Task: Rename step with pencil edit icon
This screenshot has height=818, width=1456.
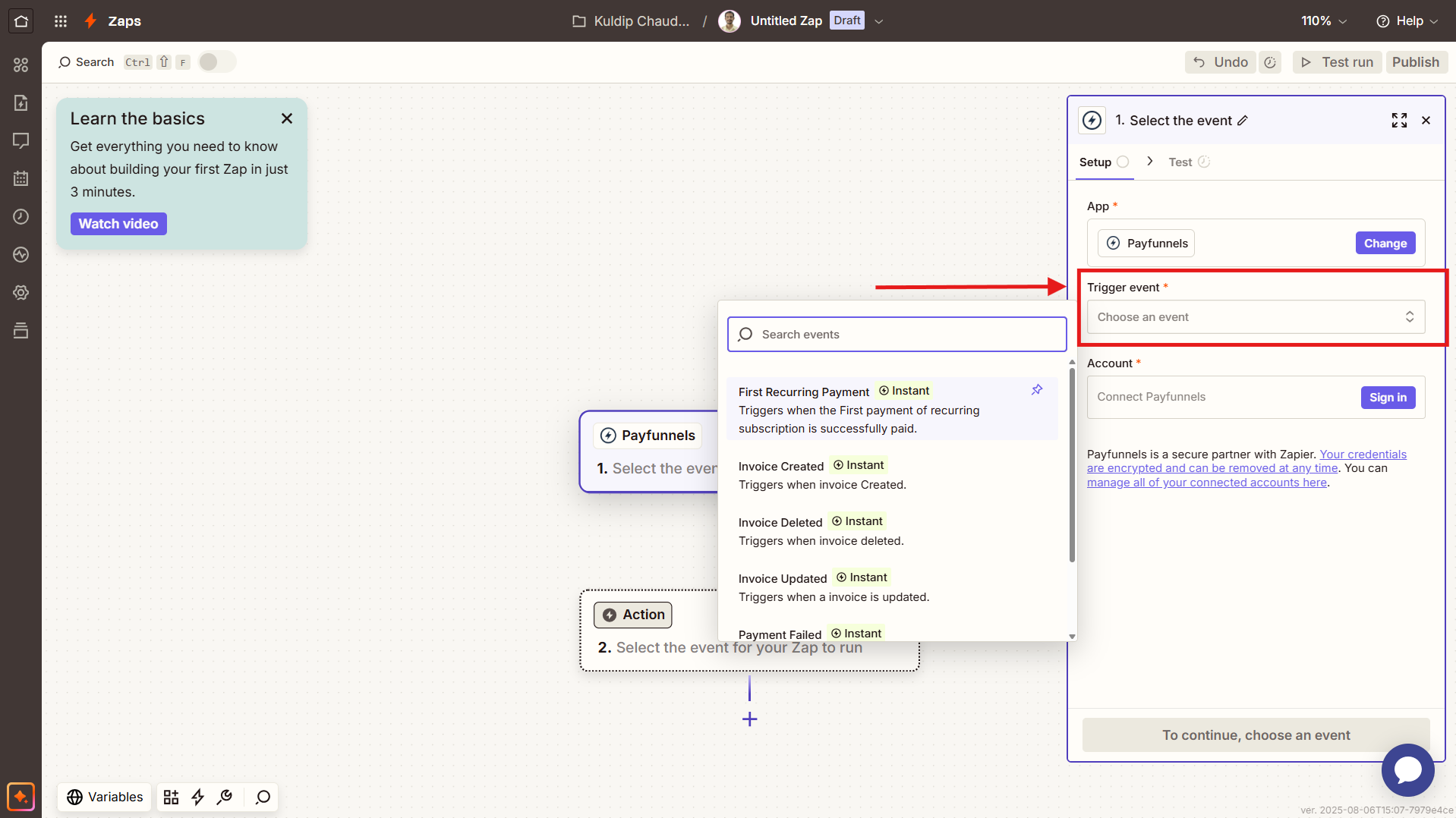Action: click(1243, 121)
